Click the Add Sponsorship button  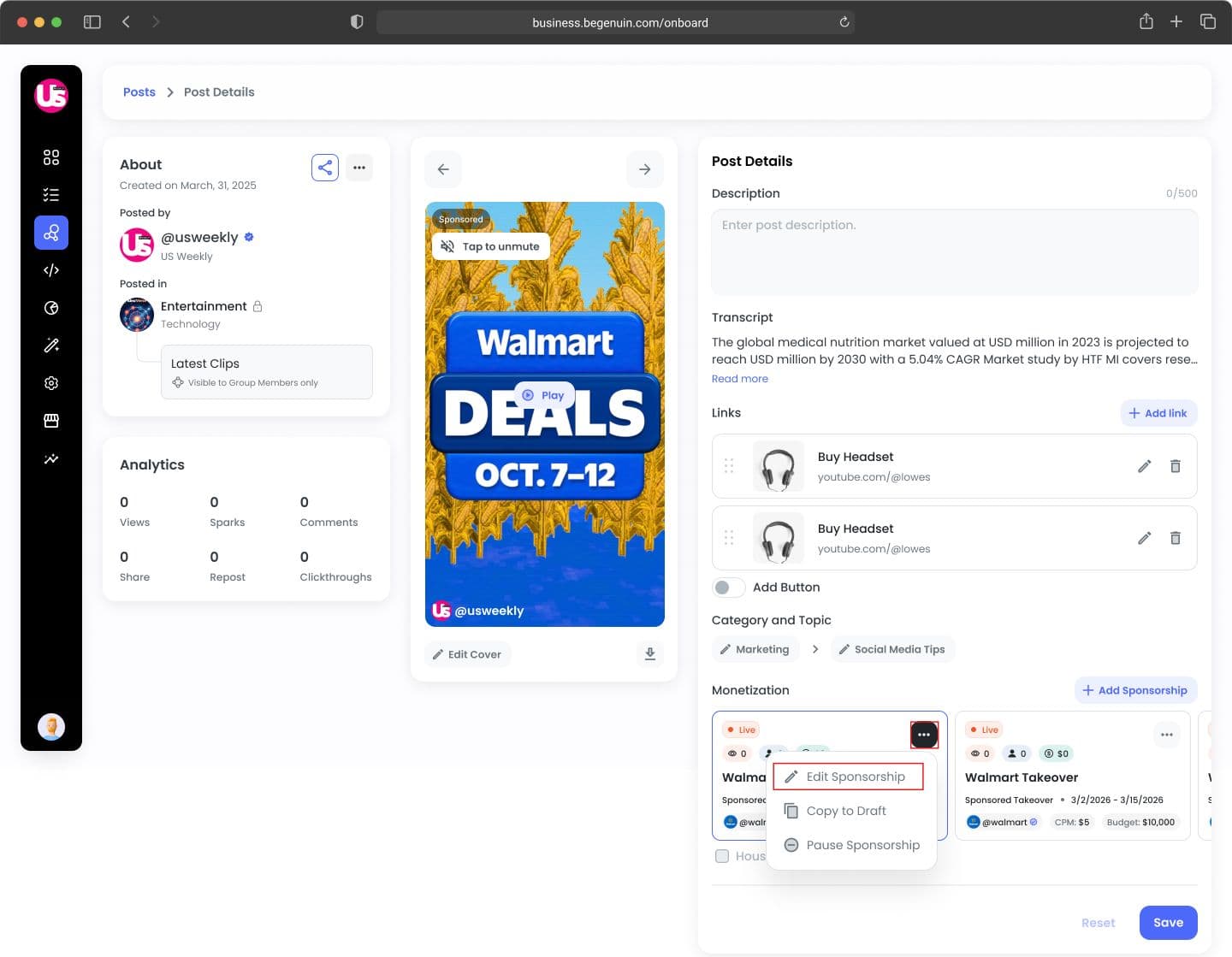click(1136, 690)
